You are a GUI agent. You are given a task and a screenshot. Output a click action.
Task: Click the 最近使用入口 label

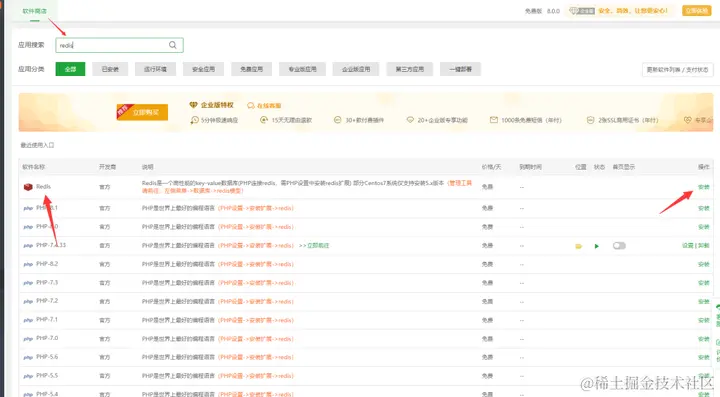click(x=37, y=145)
